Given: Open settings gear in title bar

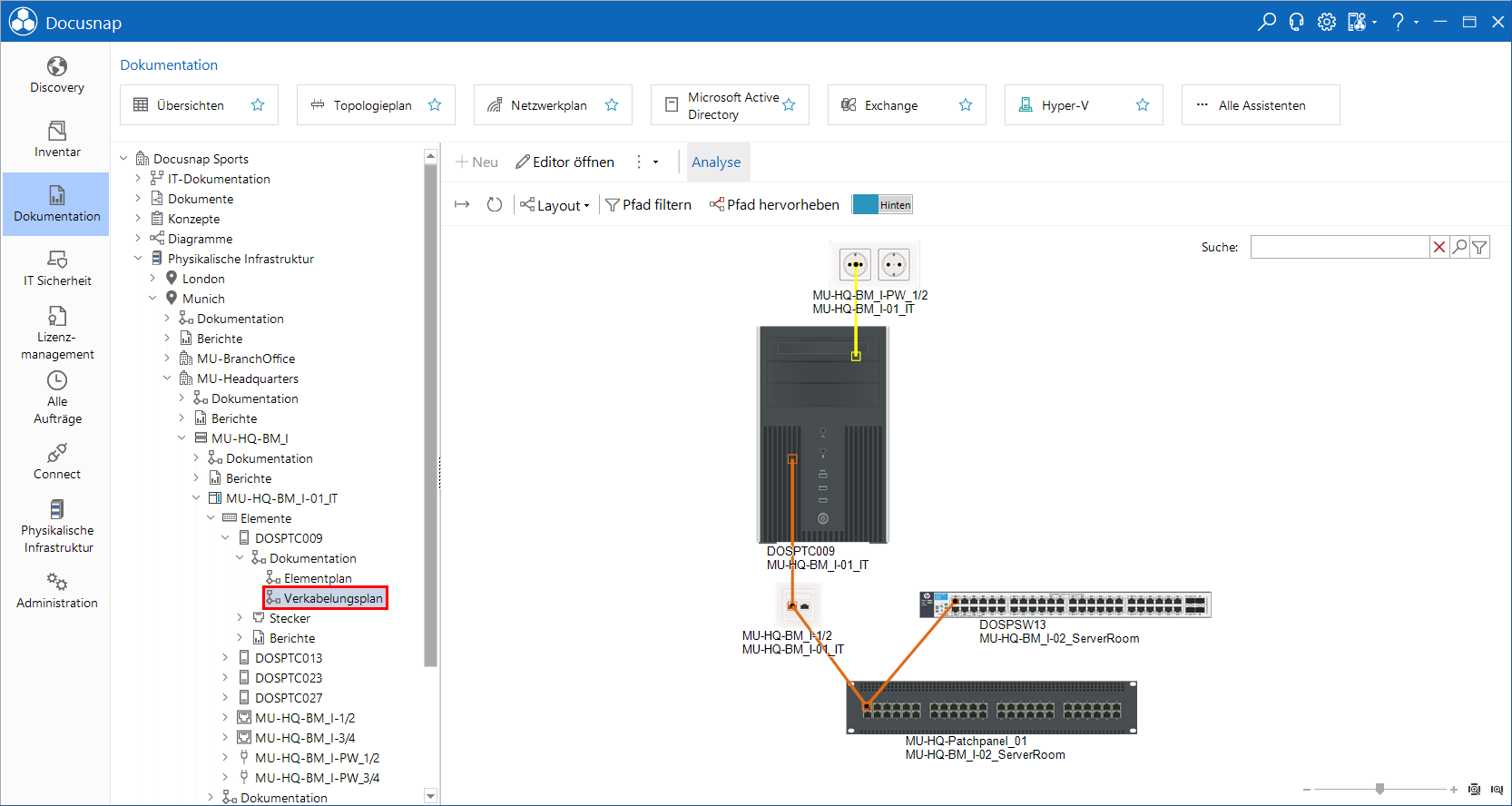Looking at the screenshot, I should [1327, 22].
